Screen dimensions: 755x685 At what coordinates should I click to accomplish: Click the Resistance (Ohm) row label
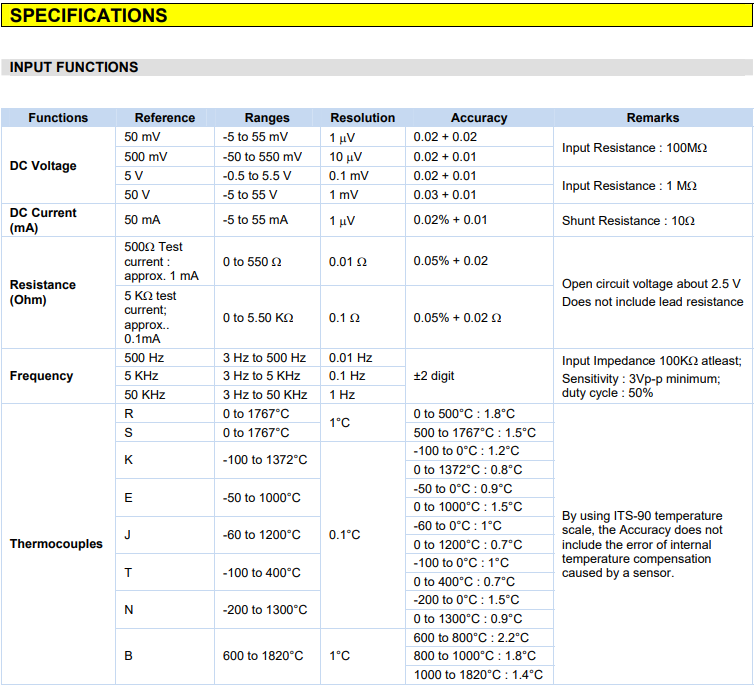pos(58,292)
